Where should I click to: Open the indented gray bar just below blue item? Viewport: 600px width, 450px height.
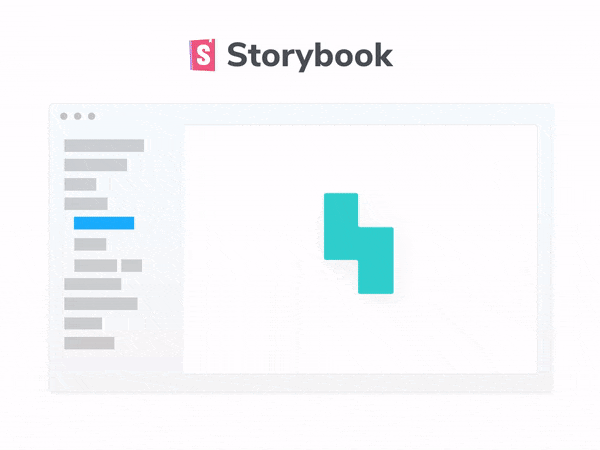coord(90,244)
